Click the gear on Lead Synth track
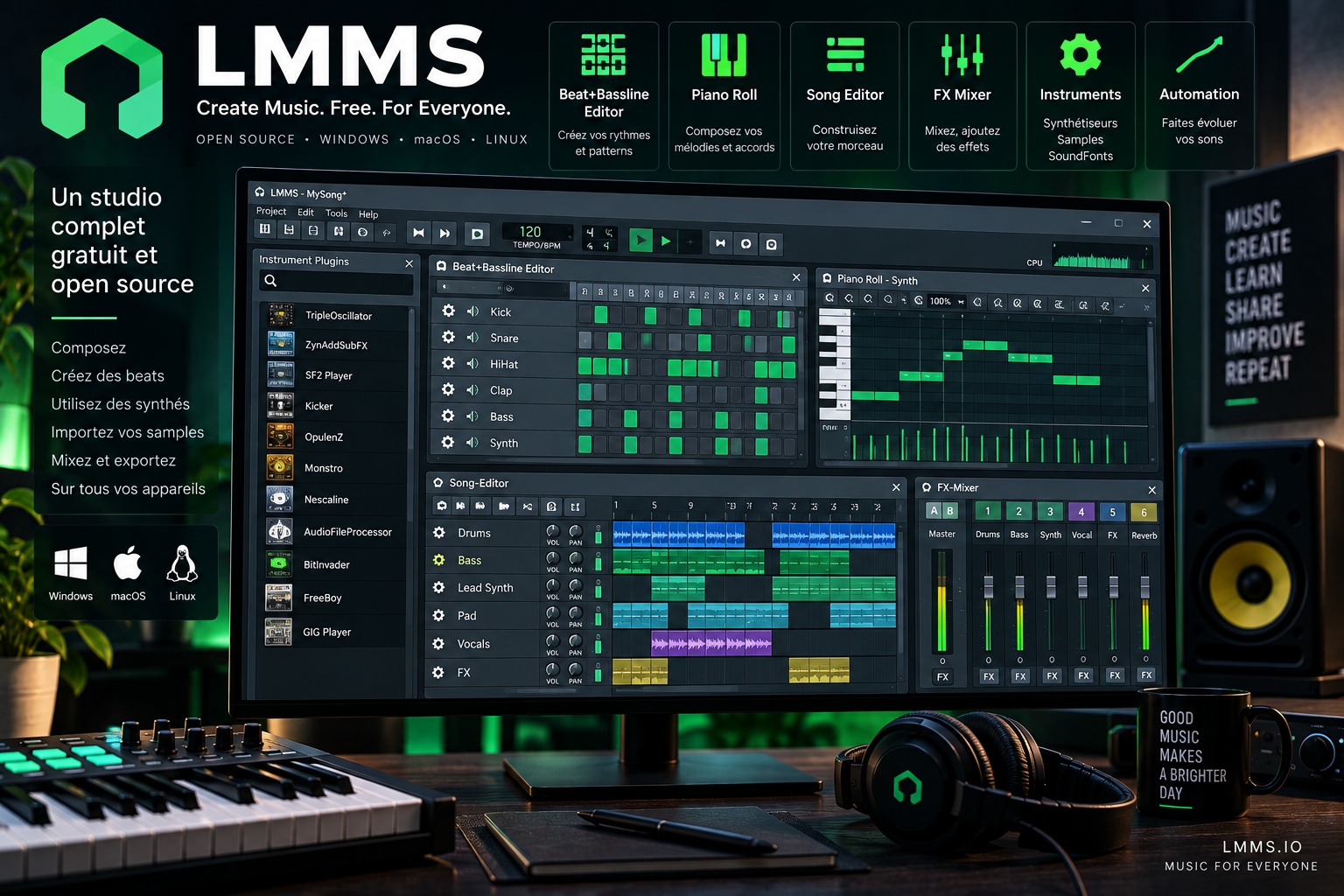The image size is (1344, 896). (439, 587)
